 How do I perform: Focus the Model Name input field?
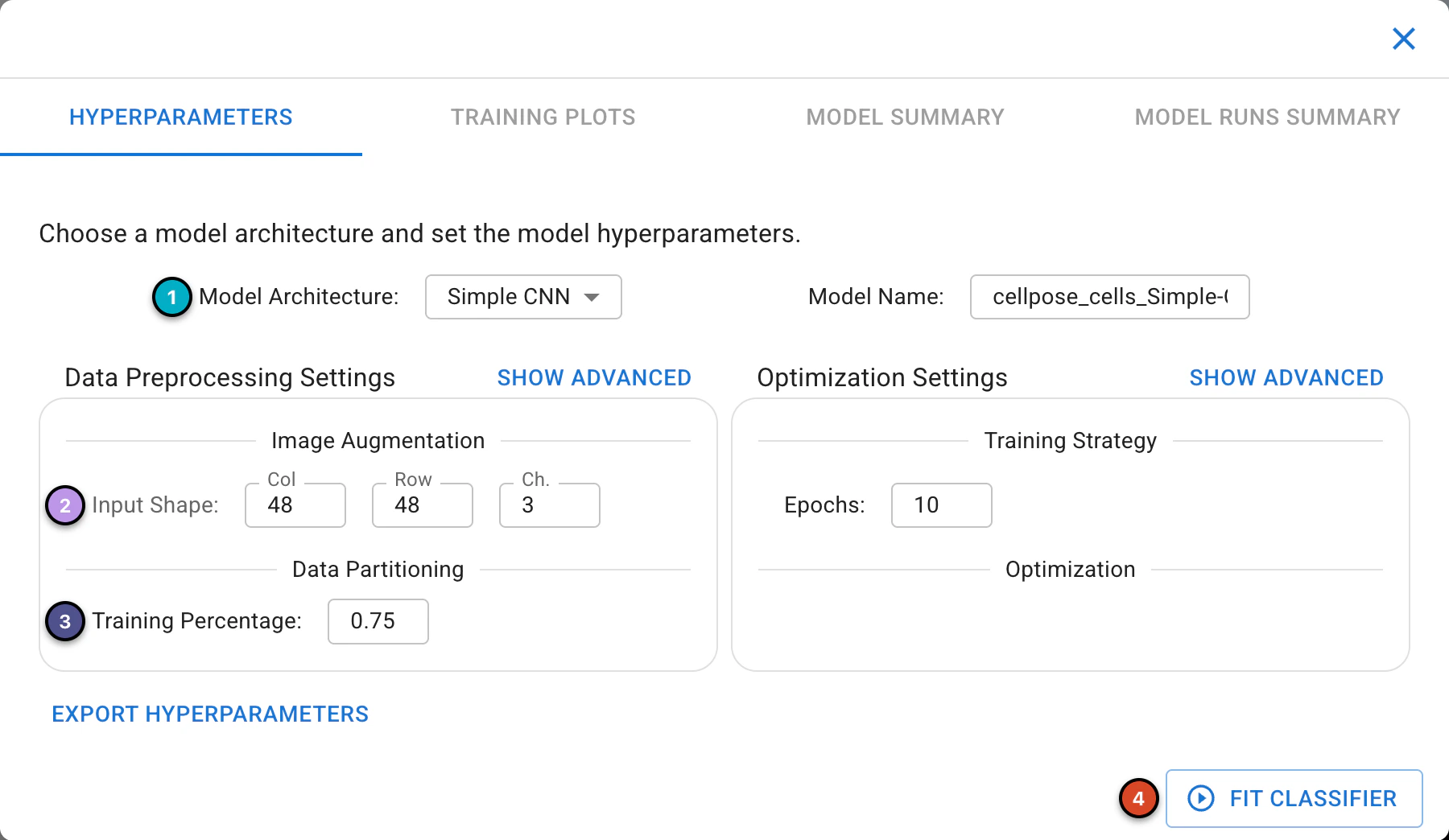(1109, 297)
